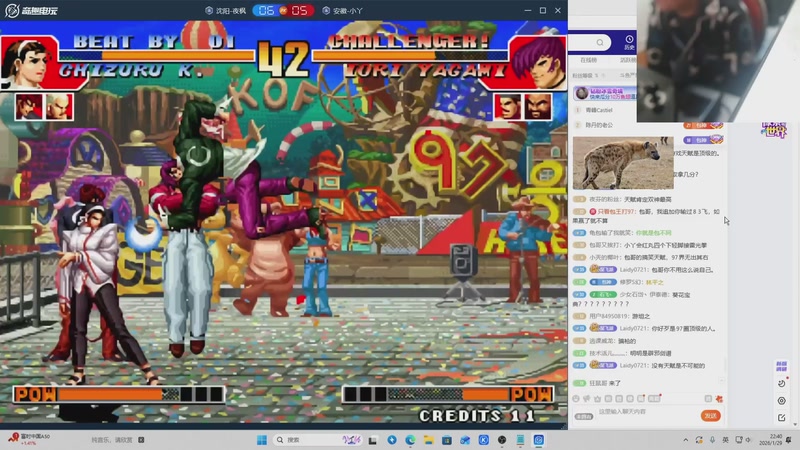Open the Windows Start menu
This screenshot has height=450, width=800.
[262, 440]
